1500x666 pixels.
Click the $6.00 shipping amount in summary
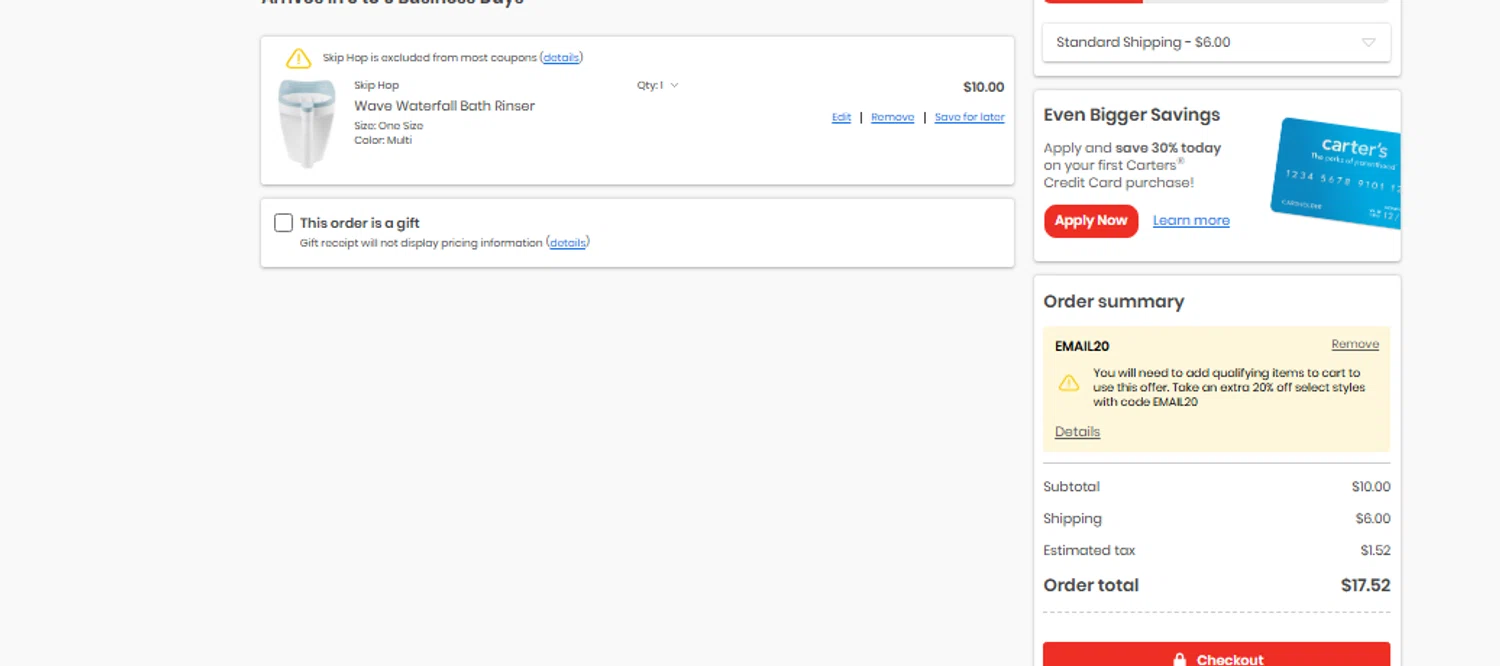click(x=1373, y=519)
